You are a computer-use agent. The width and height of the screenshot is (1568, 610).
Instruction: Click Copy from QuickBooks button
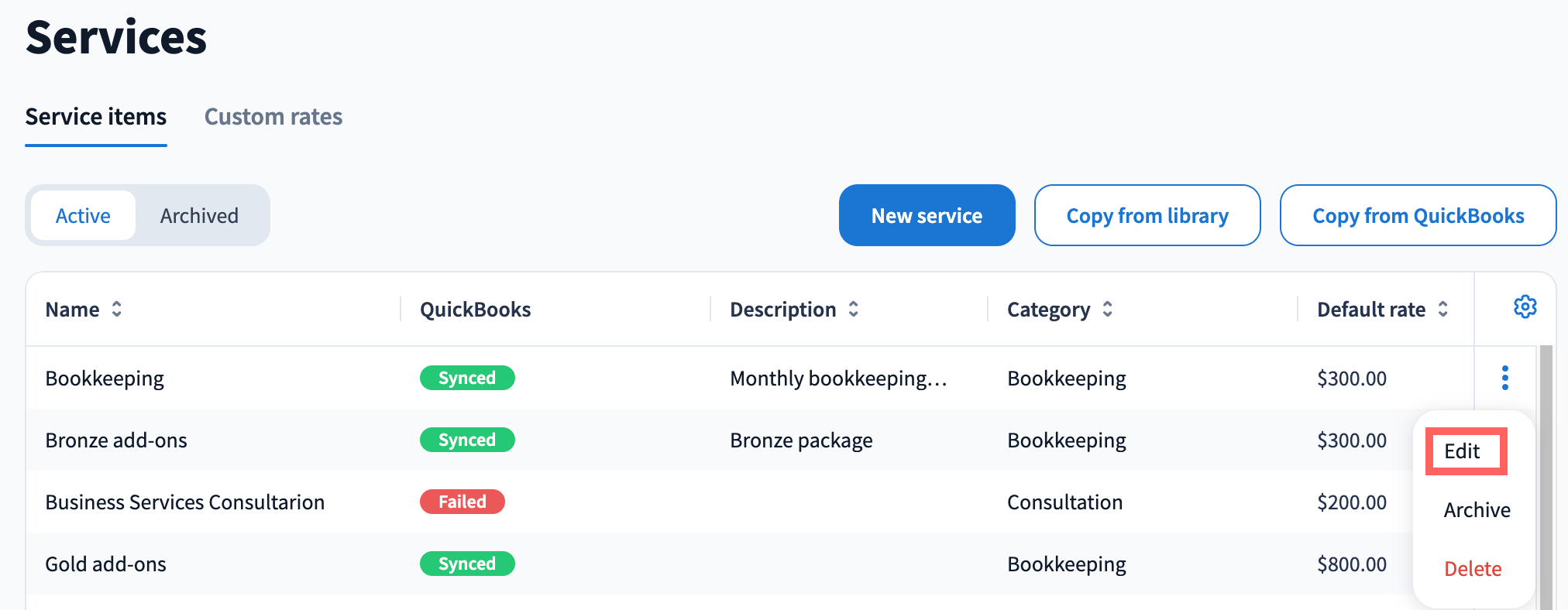pos(1417,216)
